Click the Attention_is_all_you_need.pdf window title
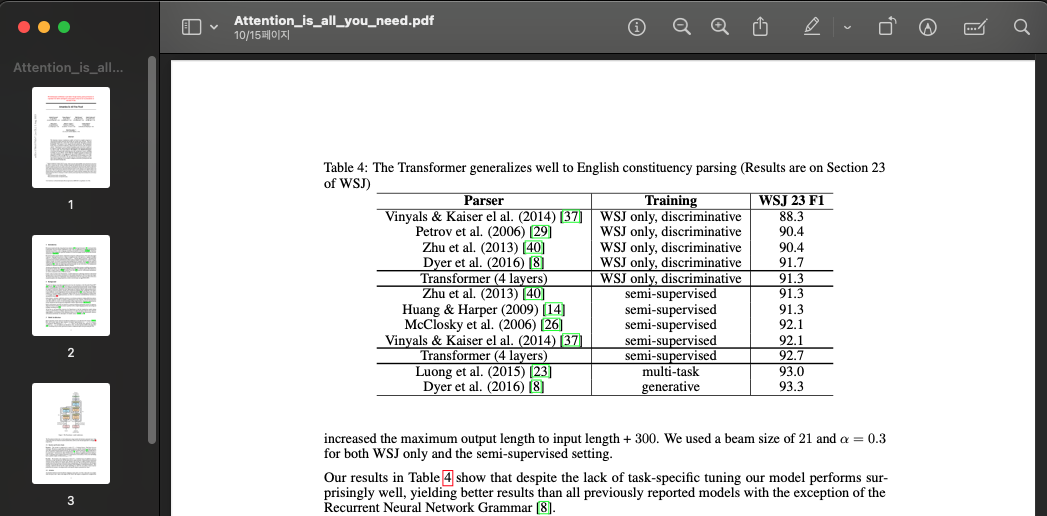 coord(334,20)
